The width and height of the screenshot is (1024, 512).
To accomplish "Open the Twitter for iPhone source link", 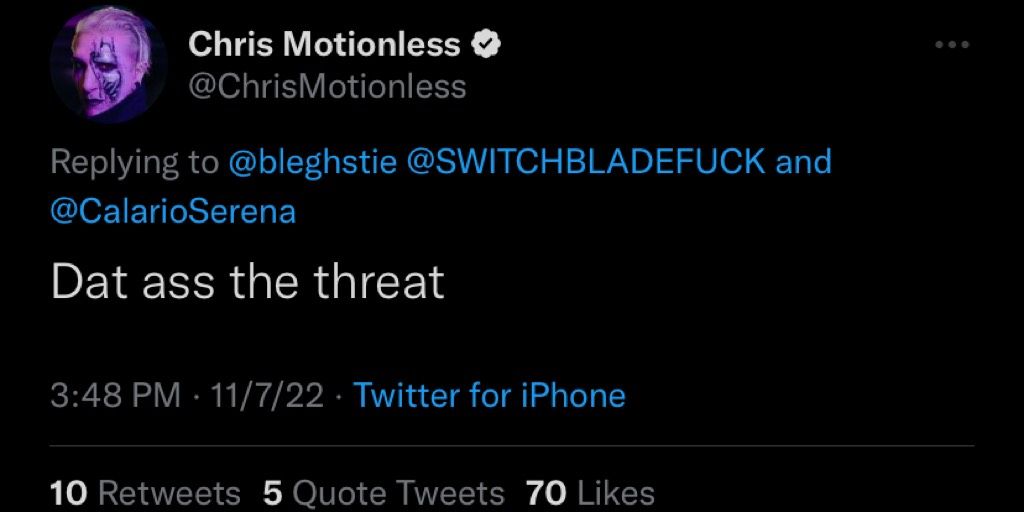I will point(488,396).
